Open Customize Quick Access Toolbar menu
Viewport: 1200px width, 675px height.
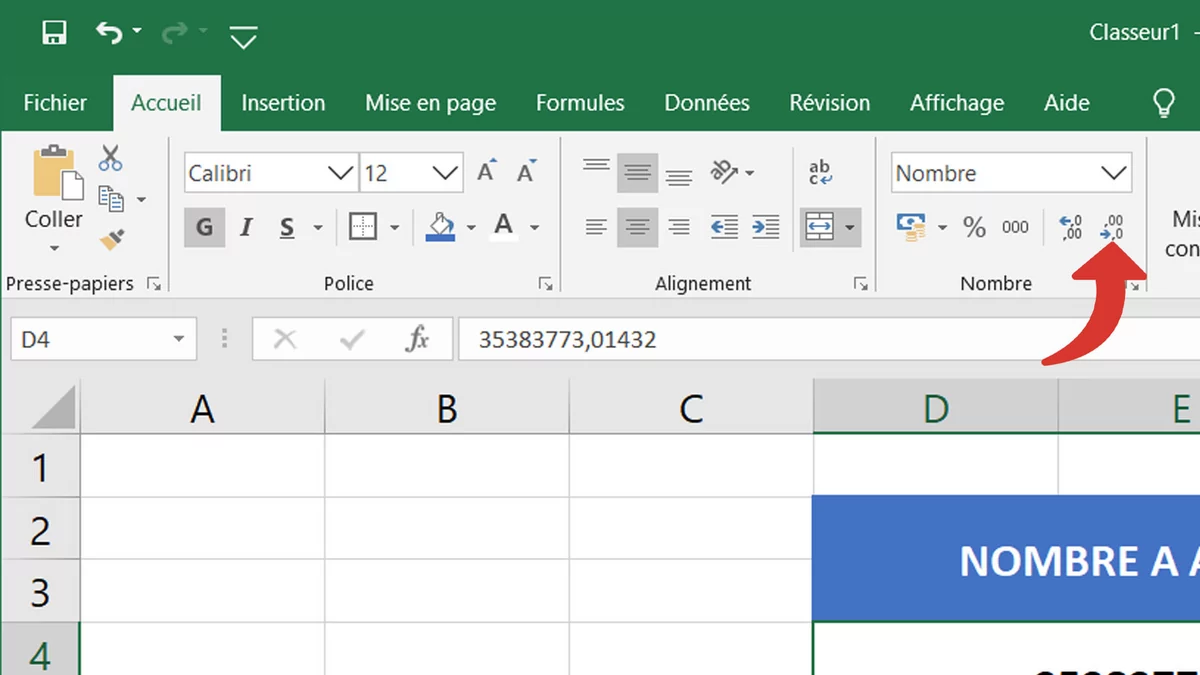(x=243, y=38)
